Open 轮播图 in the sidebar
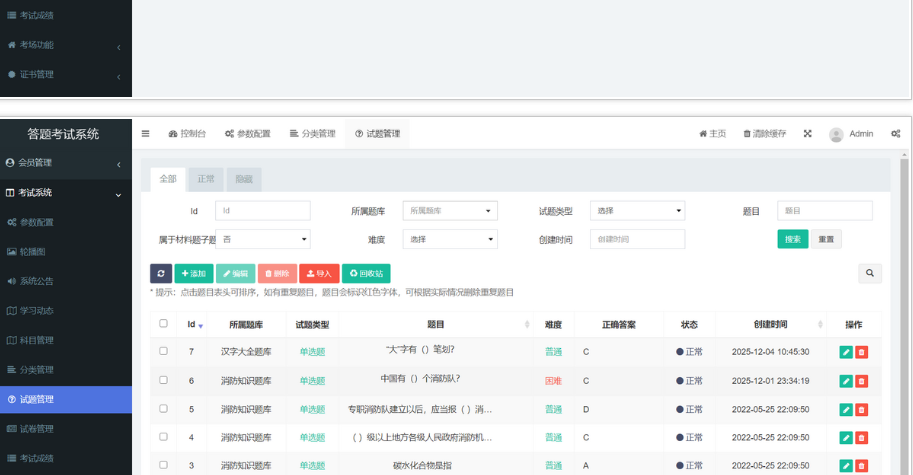Image resolution: width=913 pixels, height=475 pixels. pos(66,251)
